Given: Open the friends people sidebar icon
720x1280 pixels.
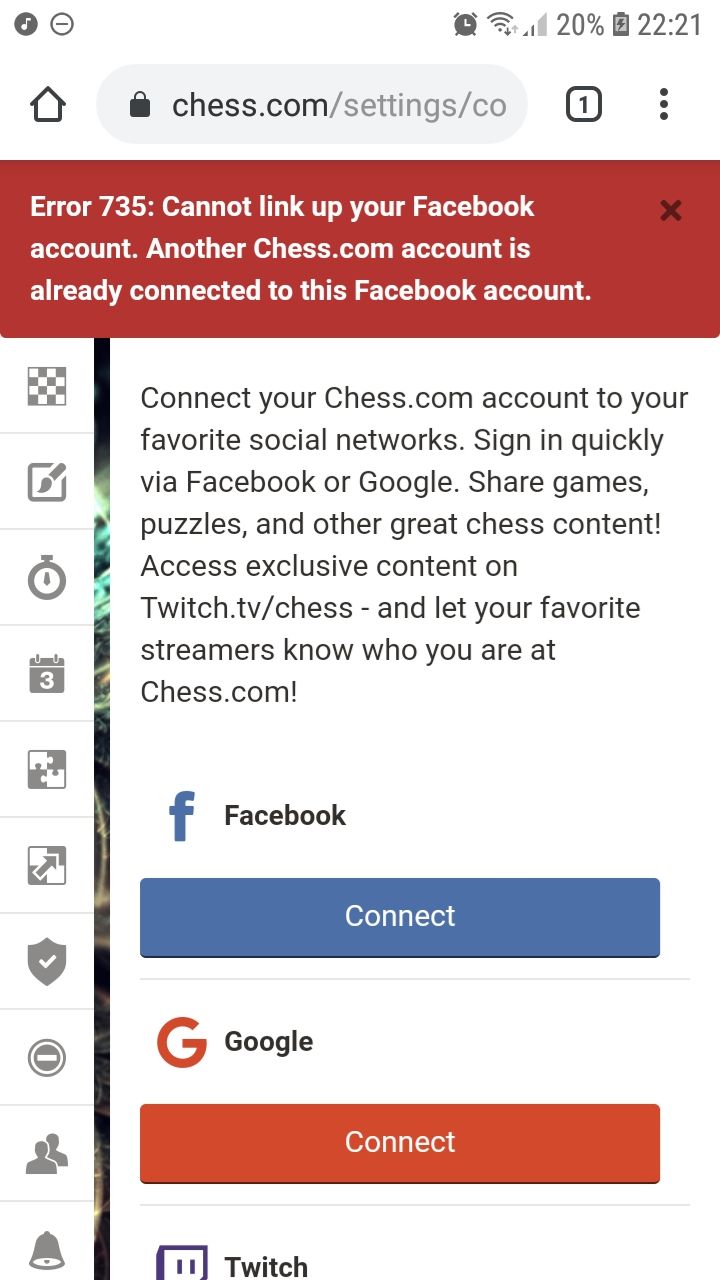Looking at the screenshot, I should click(x=46, y=1154).
